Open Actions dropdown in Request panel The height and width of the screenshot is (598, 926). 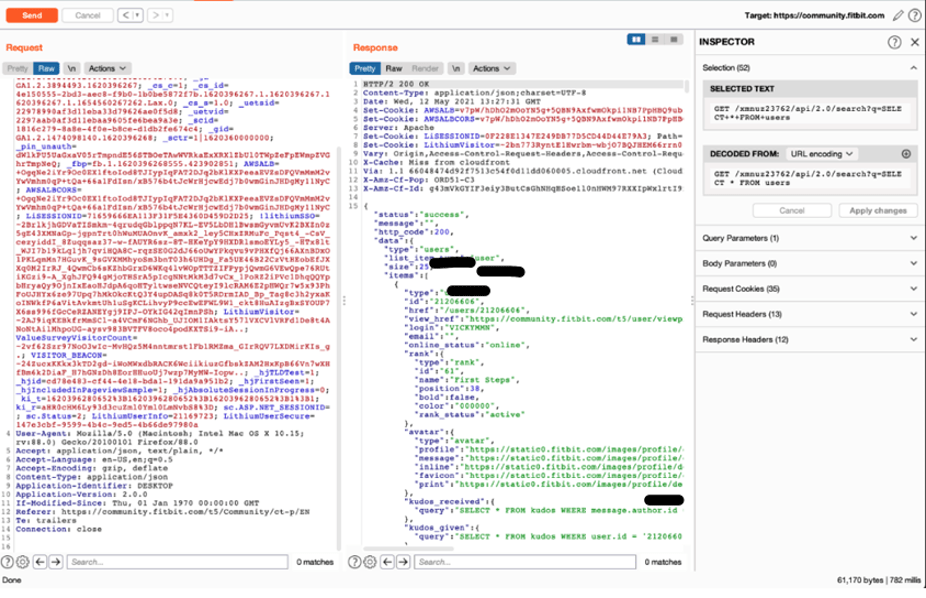(107, 68)
